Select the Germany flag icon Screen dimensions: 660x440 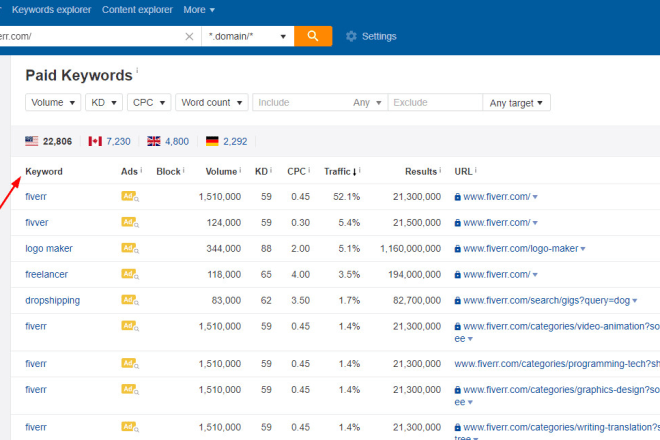tap(212, 141)
